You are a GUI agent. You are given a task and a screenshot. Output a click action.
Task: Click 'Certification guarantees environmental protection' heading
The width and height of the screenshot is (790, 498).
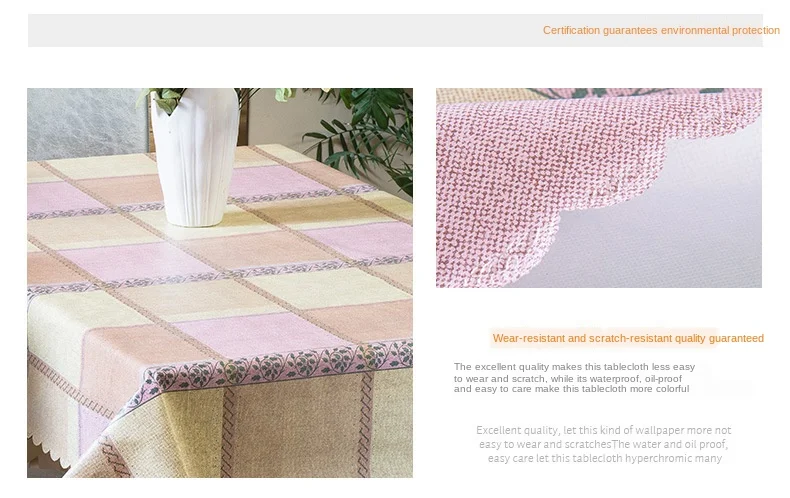pyautogui.click(x=661, y=30)
